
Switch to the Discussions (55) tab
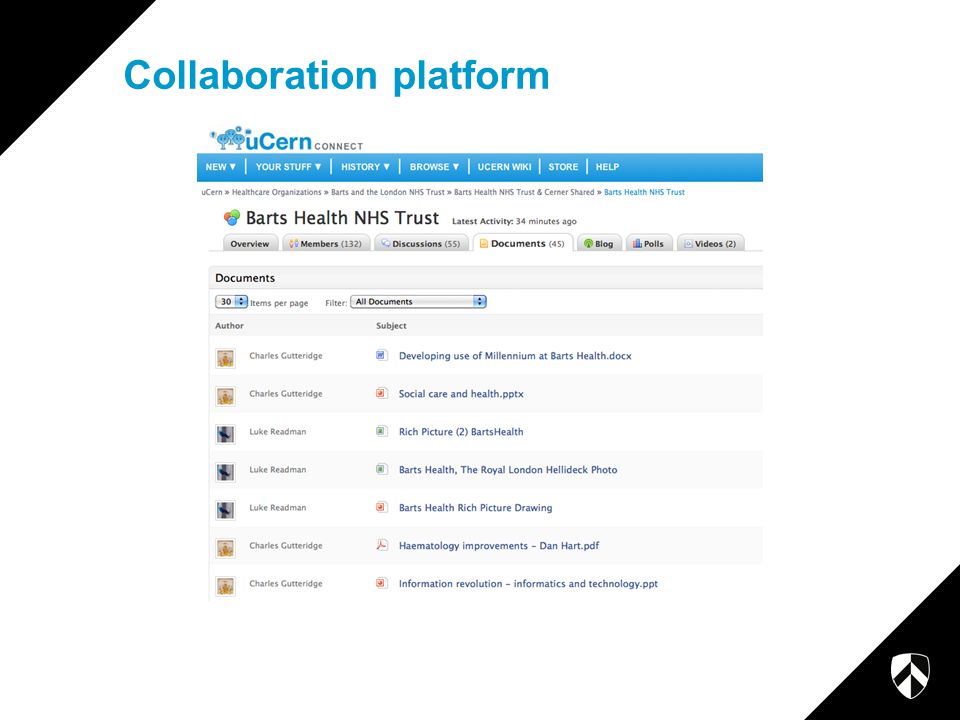point(421,243)
